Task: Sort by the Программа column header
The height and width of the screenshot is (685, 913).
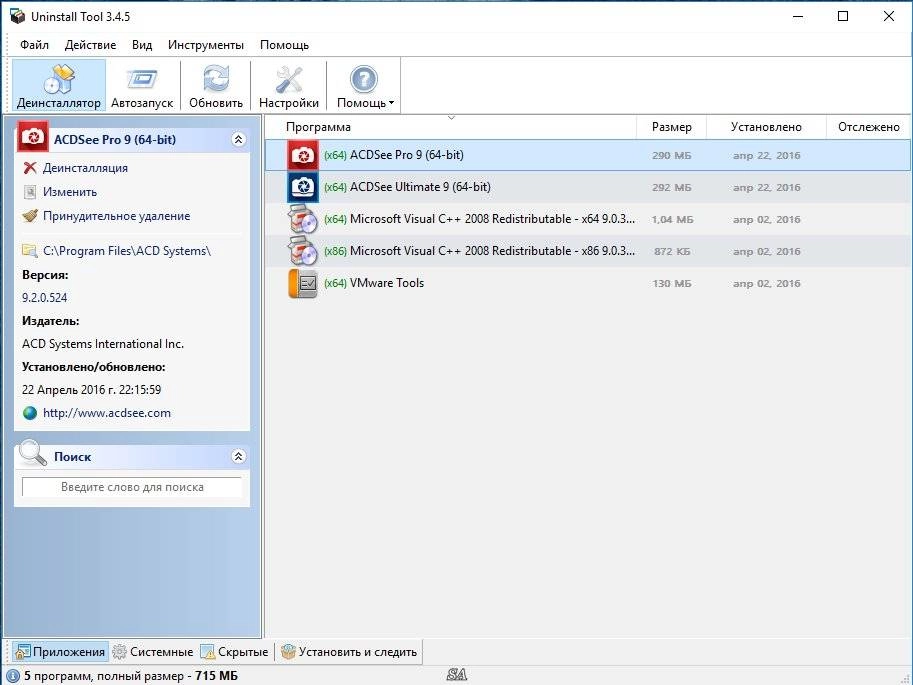Action: coord(451,127)
